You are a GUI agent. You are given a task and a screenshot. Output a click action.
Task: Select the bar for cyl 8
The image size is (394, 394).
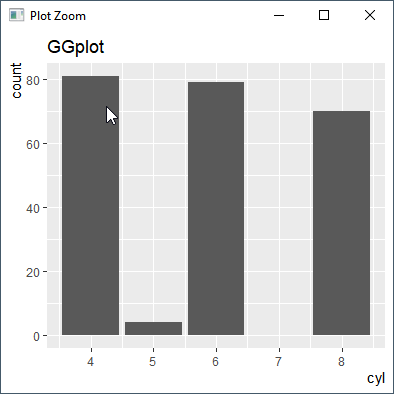(x=342, y=223)
